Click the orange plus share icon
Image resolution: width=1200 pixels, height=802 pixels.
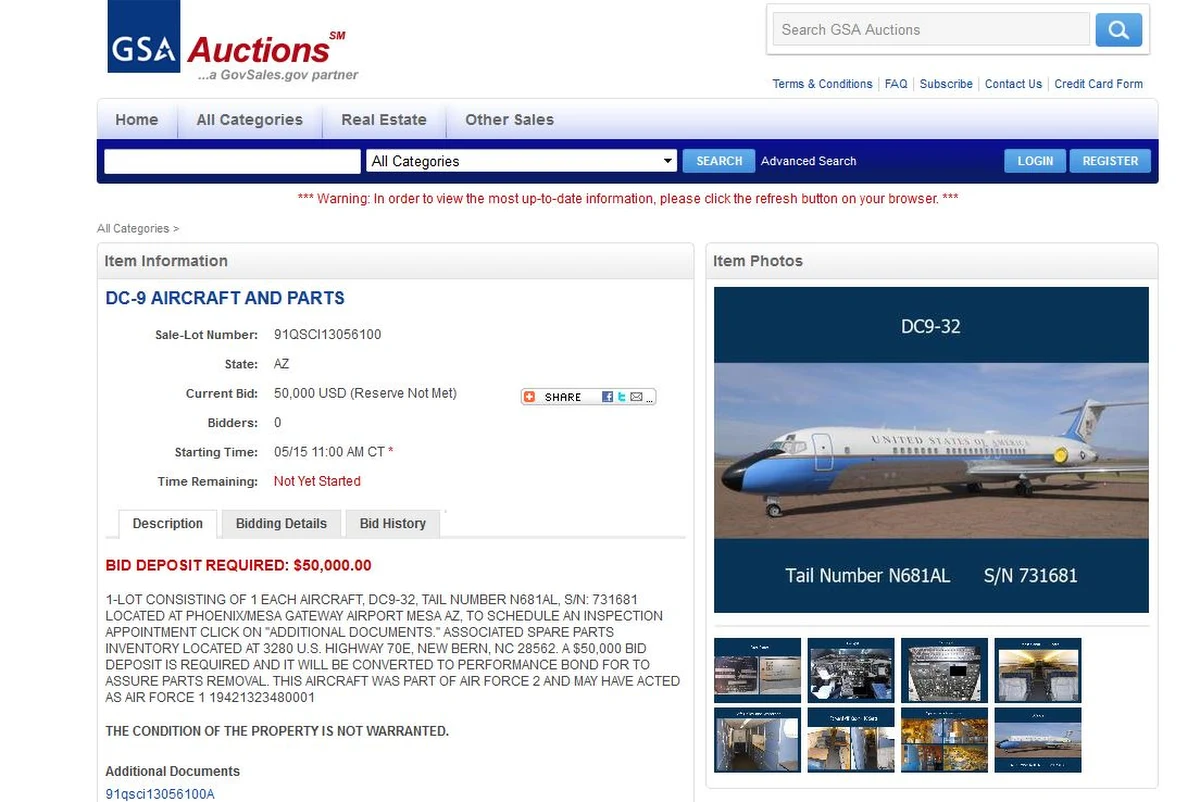point(530,397)
